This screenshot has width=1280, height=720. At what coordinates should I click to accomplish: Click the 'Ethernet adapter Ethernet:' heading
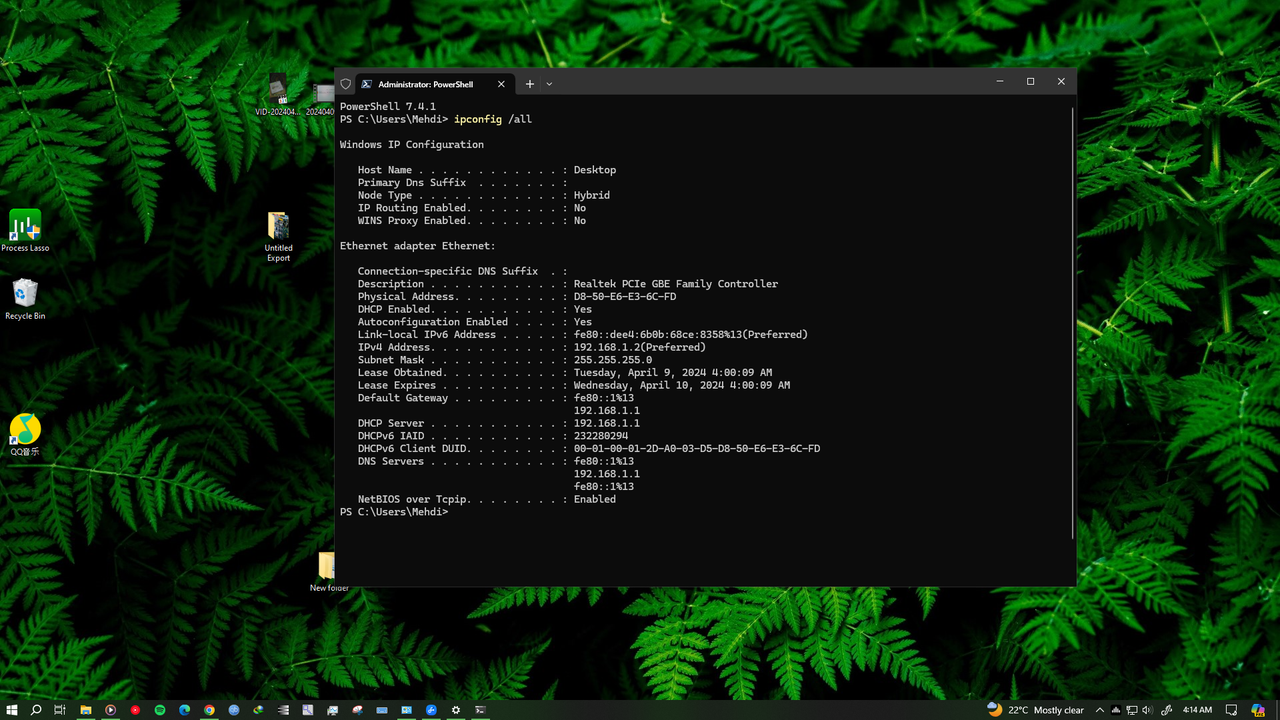point(418,246)
